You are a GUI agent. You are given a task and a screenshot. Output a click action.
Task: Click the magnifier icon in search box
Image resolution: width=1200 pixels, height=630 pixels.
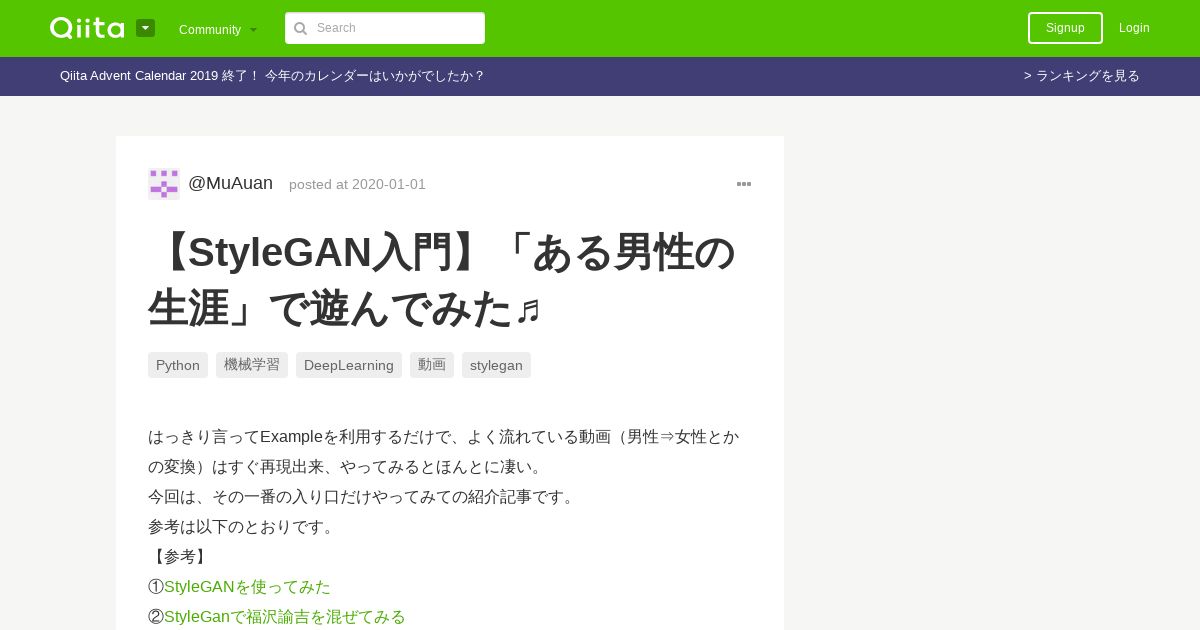coord(300,28)
